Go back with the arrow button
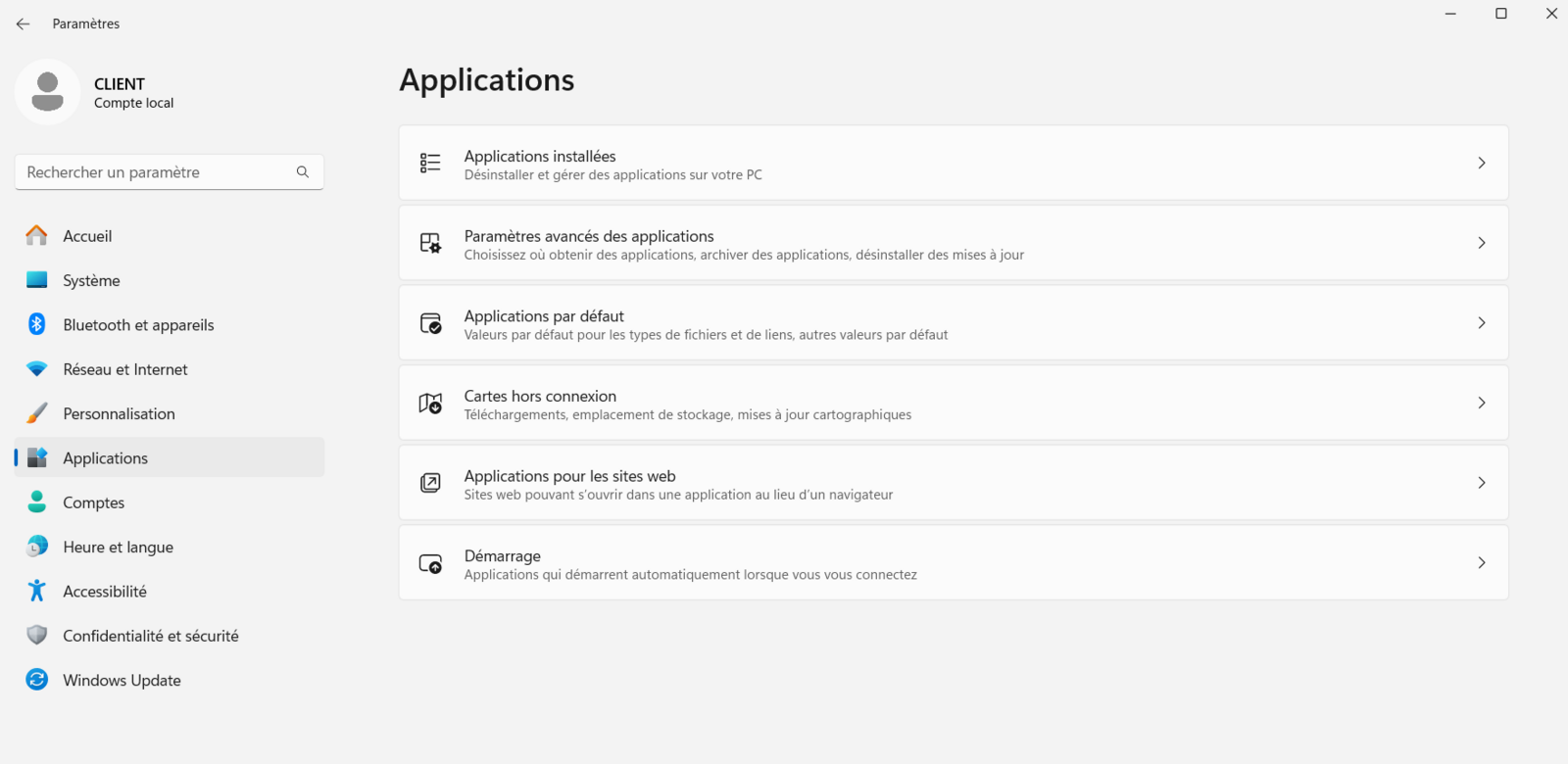1568x764 pixels. tap(24, 24)
